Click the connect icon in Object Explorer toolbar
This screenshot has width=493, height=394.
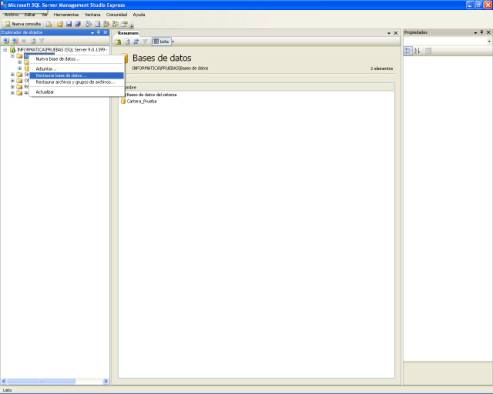pyautogui.click(x=6, y=41)
